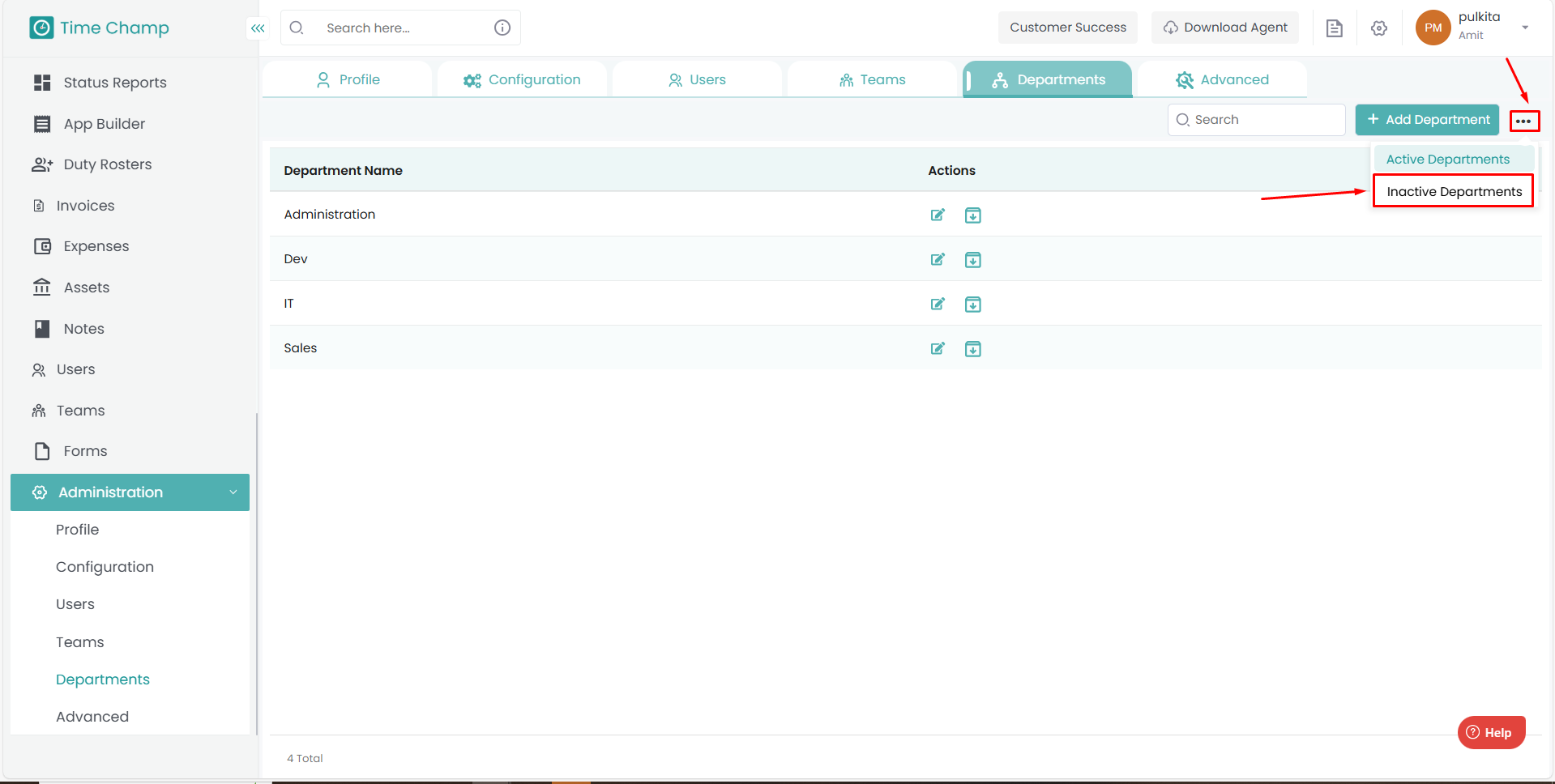Click the Add Department button
The width and height of the screenshot is (1555, 784).
(x=1427, y=120)
